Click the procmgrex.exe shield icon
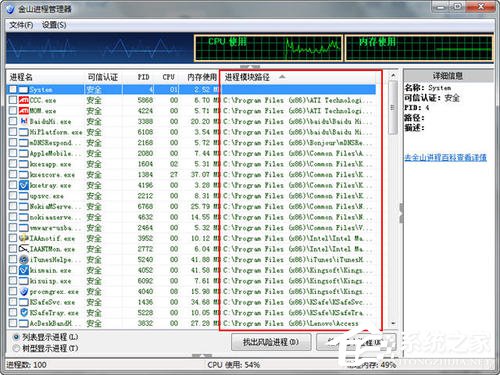The width and height of the screenshot is (500, 375). [x=24, y=292]
